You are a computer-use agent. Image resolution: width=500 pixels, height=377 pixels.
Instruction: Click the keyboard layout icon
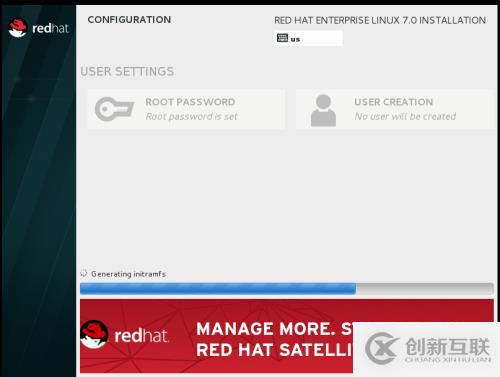pyautogui.click(x=282, y=38)
